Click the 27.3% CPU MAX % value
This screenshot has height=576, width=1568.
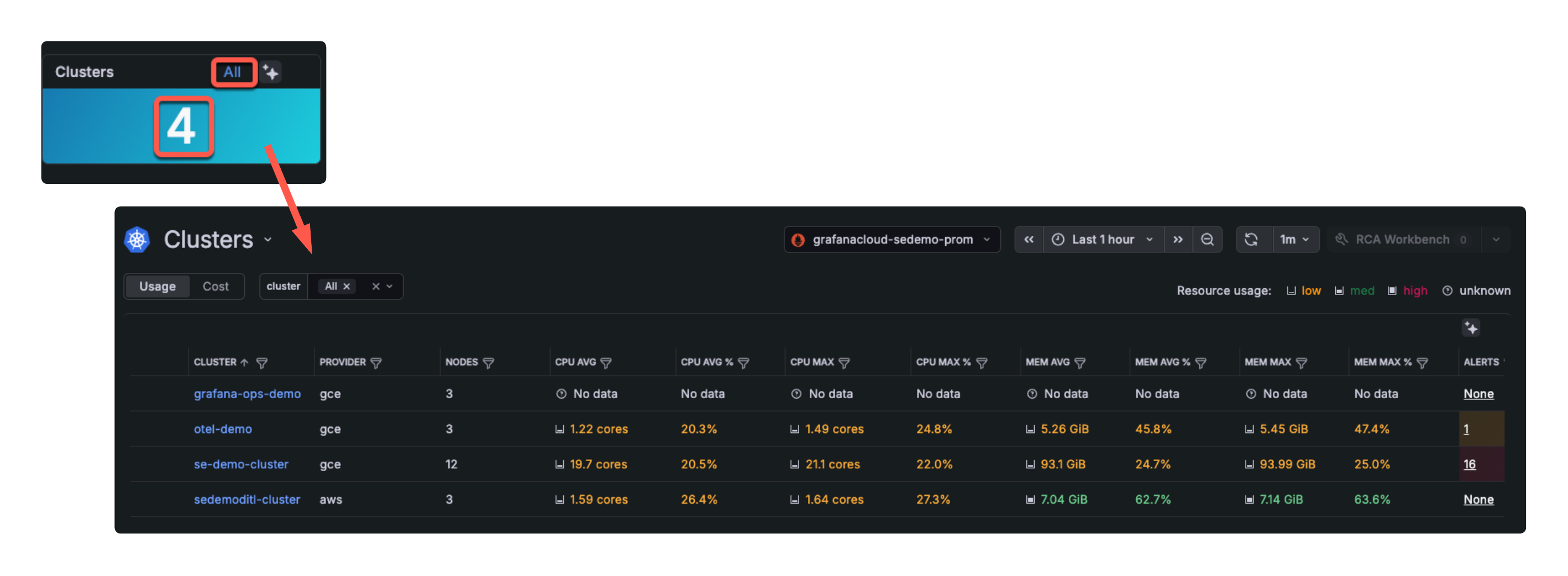[932, 499]
